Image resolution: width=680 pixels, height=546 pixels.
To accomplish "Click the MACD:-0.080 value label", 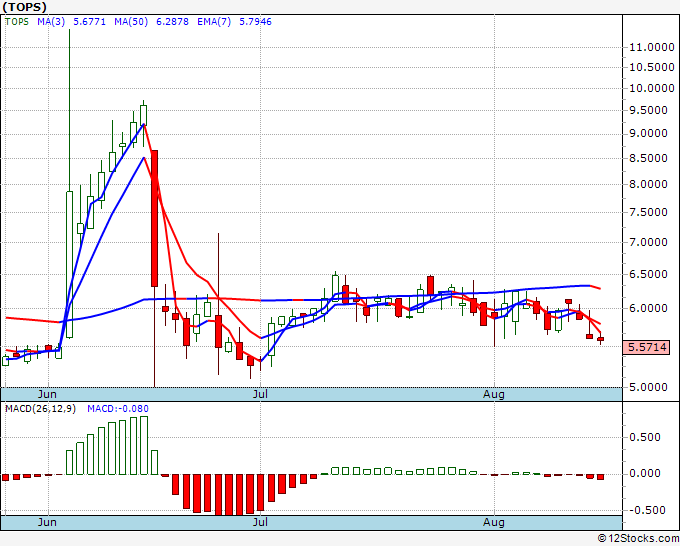I will click(116, 409).
